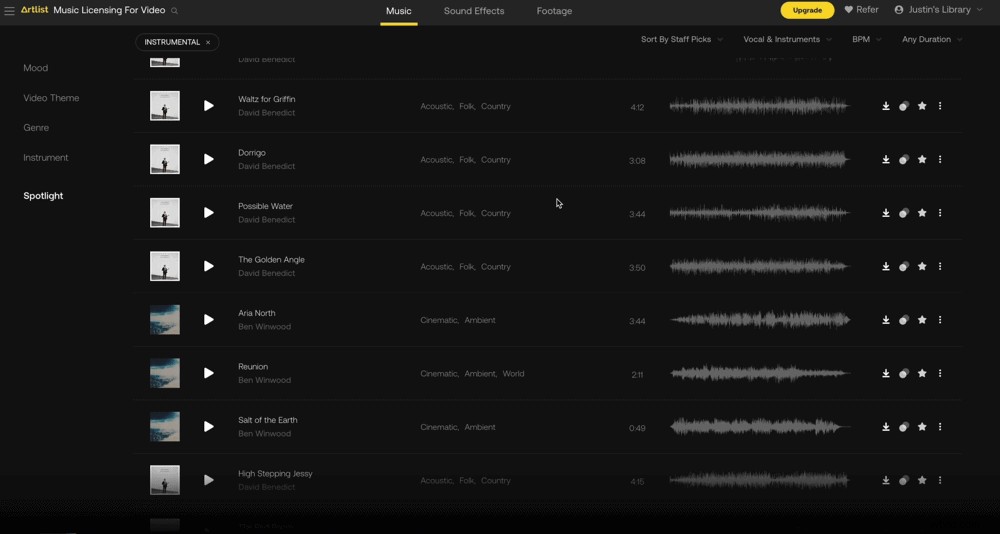The image size is (1000, 534).
Task: Open the Vocal & Instruments dropdown
Action: (x=788, y=40)
